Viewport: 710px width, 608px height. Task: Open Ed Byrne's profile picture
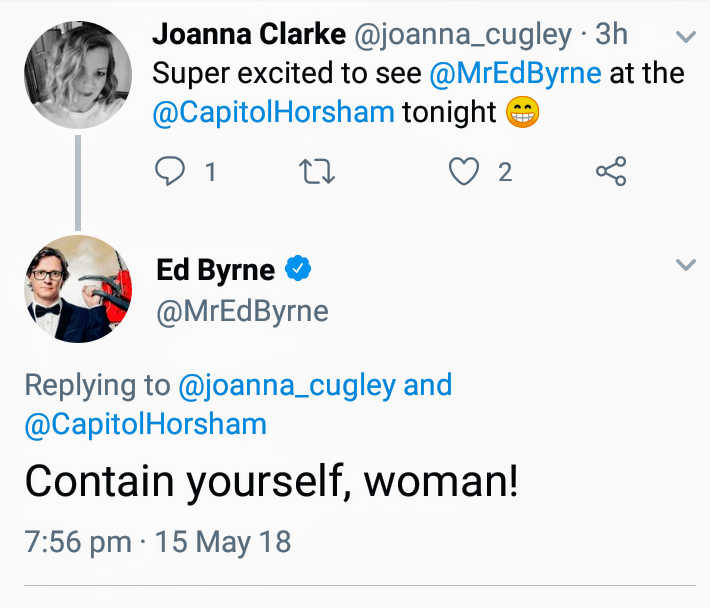pos(77,289)
